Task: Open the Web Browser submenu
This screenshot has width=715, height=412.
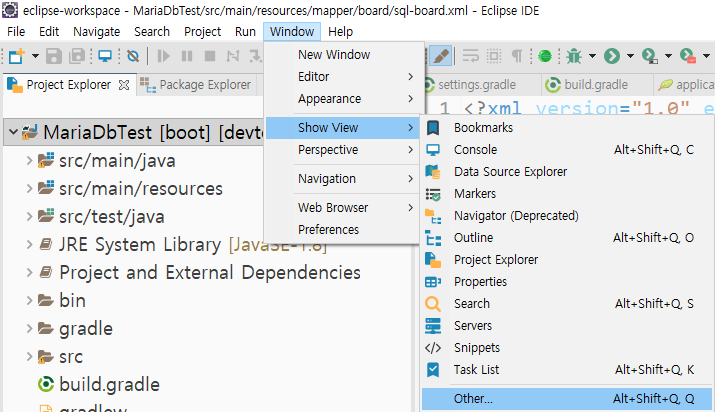Action: click(x=342, y=208)
